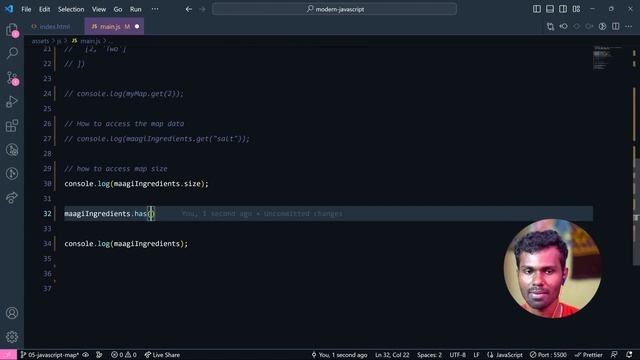This screenshot has height=360, width=640.
Task: Open the File menu
Action: pyautogui.click(x=26, y=9)
